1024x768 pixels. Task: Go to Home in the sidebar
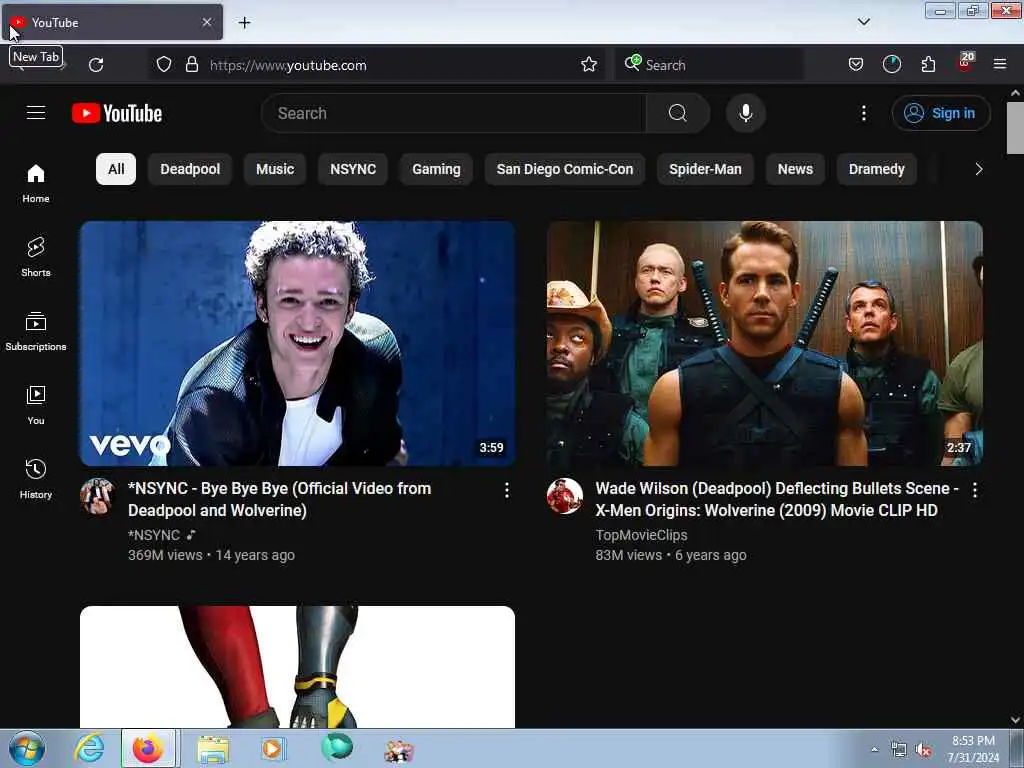[36, 183]
